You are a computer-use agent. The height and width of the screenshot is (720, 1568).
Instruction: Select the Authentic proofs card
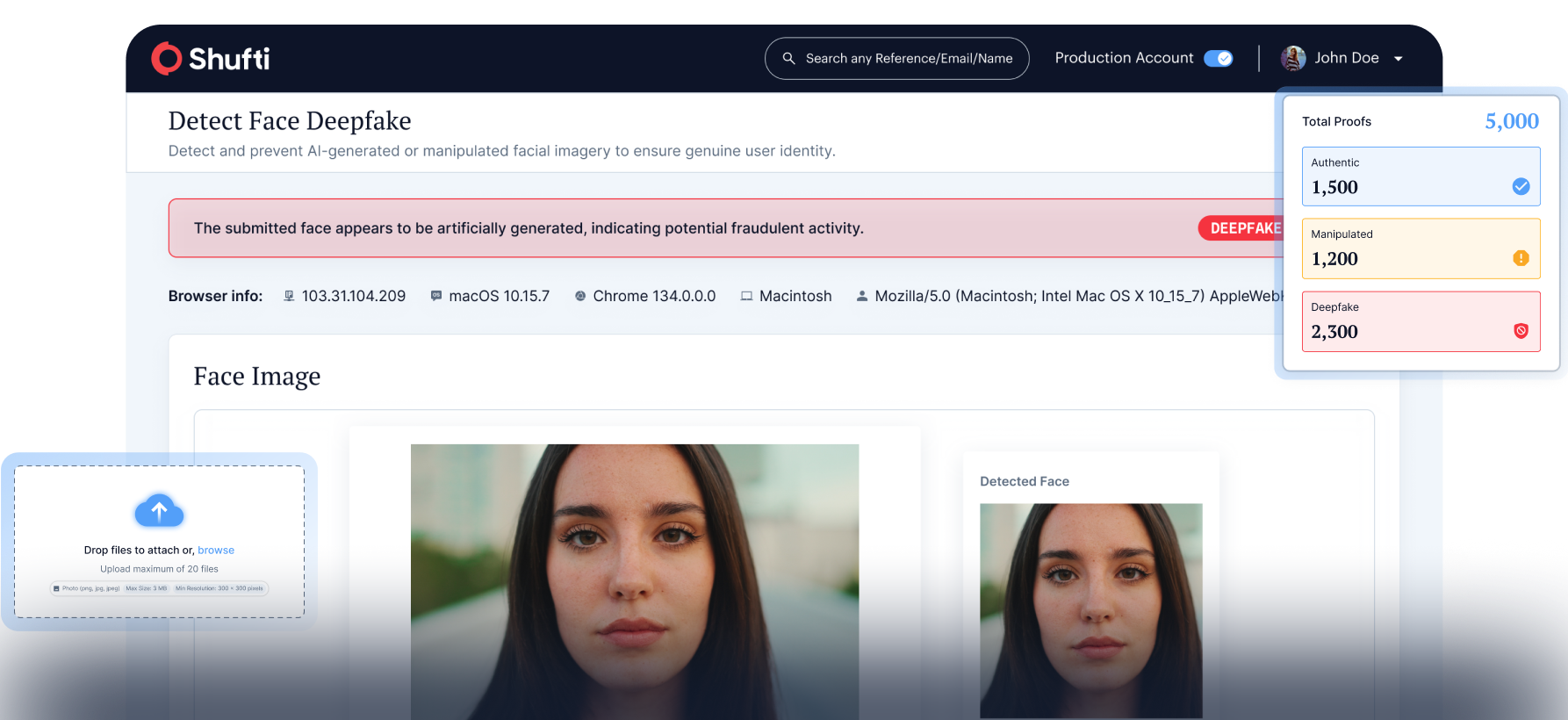[x=1420, y=176]
